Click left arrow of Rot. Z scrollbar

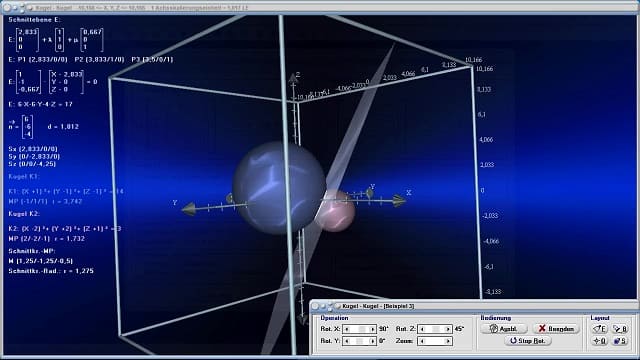coord(422,329)
